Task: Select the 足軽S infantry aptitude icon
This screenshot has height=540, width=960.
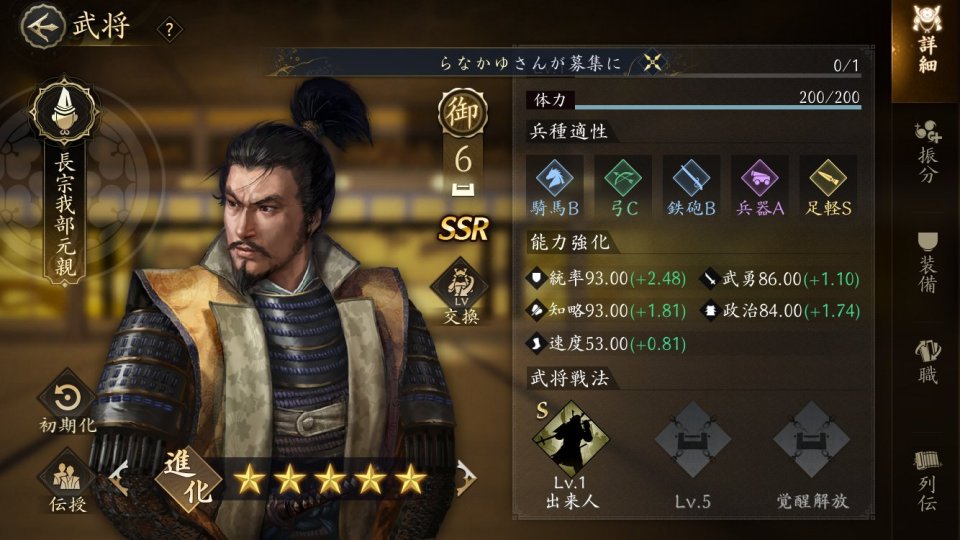Action: [828, 187]
